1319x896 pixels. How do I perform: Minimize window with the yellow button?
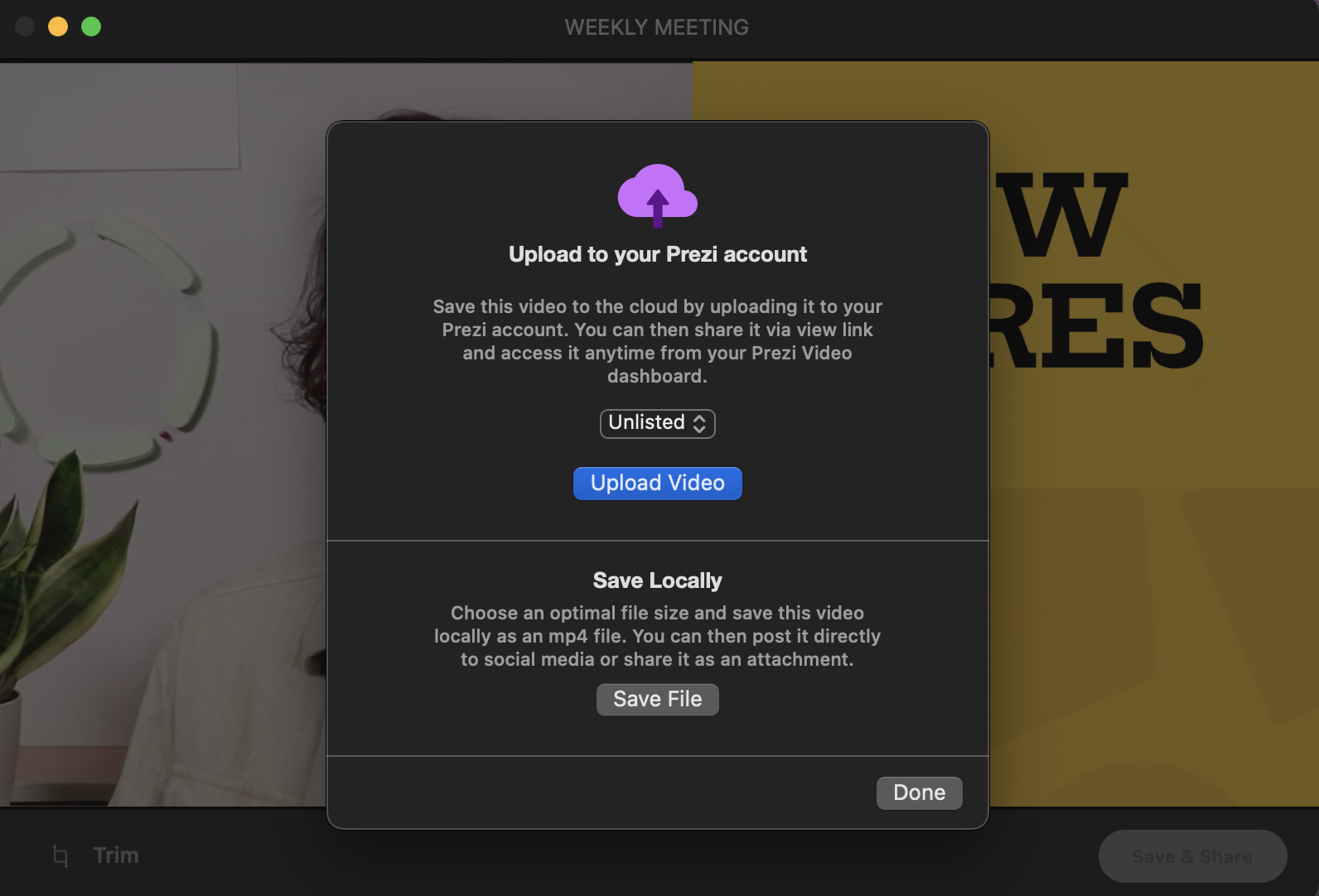pos(58,26)
